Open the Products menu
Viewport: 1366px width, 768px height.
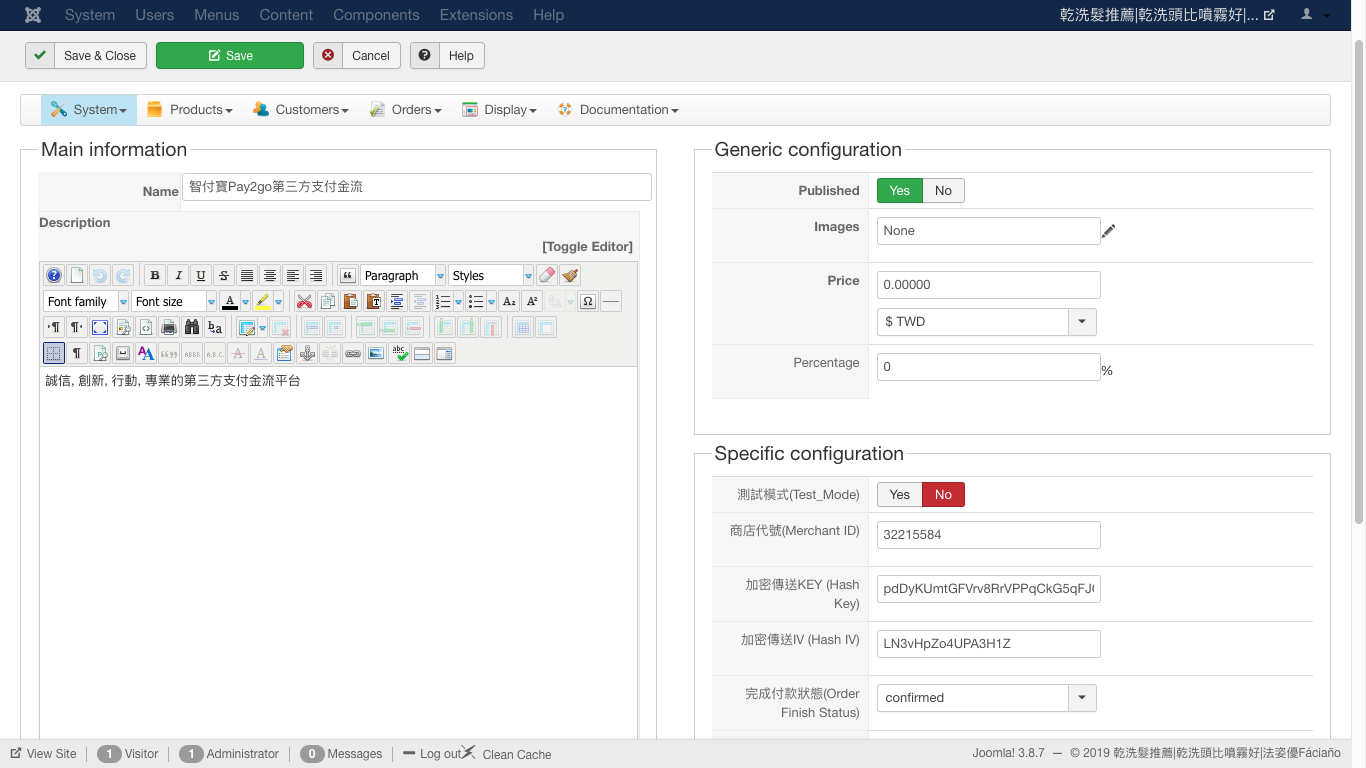pos(190,110)
